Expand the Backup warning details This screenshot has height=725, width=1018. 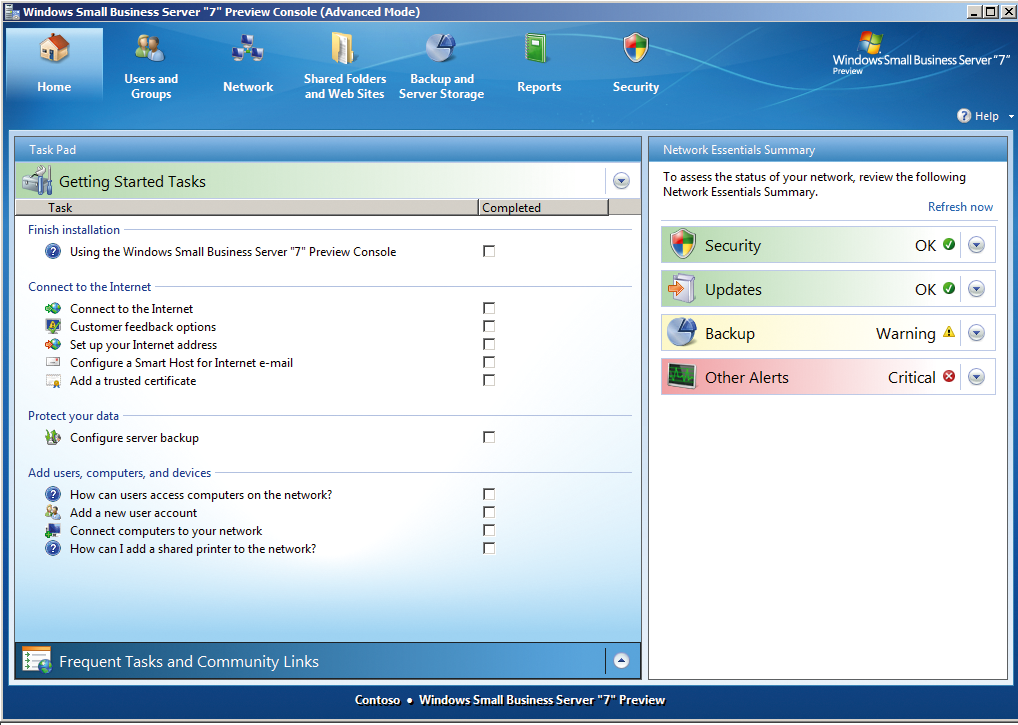click(976, 333)
